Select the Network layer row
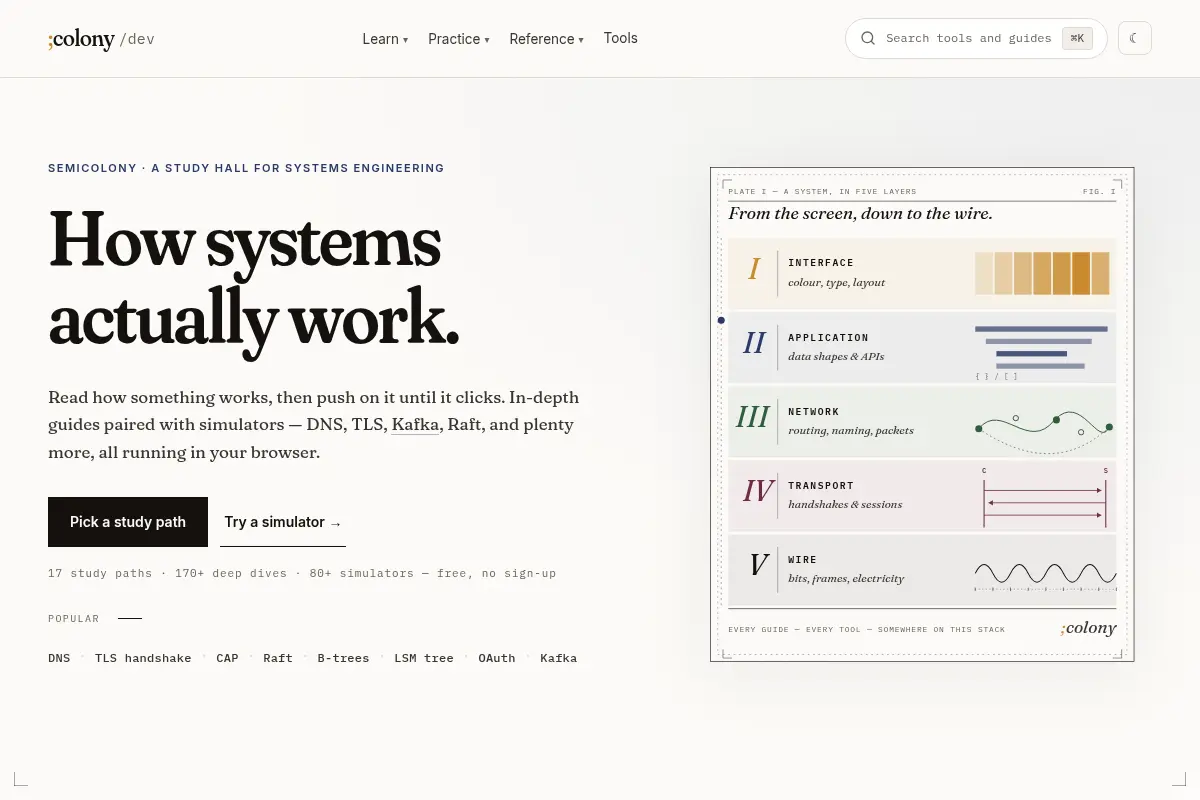 pyautogui.click(x=922, y=421)
